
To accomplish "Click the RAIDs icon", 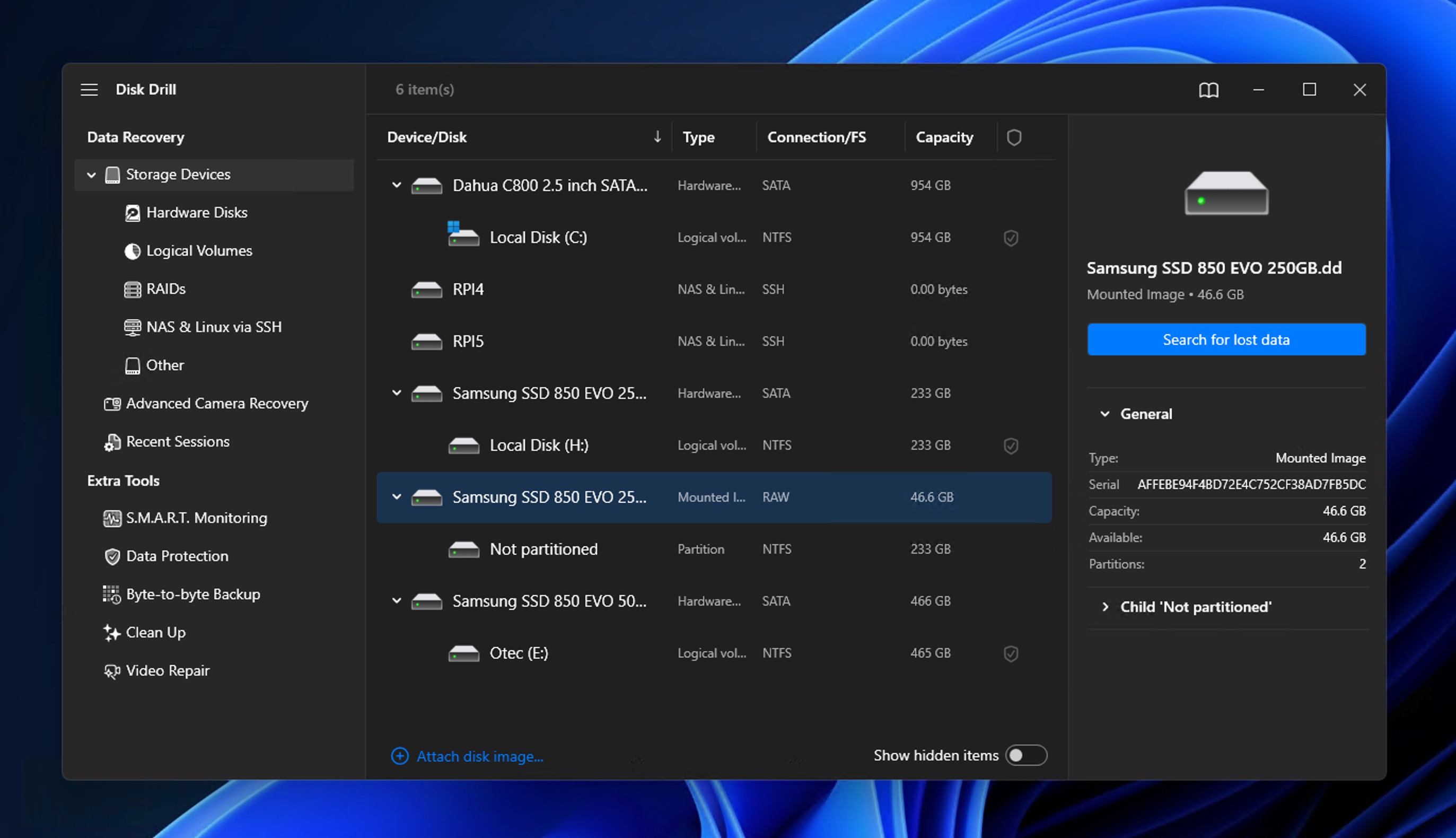I will coord(133,289).
